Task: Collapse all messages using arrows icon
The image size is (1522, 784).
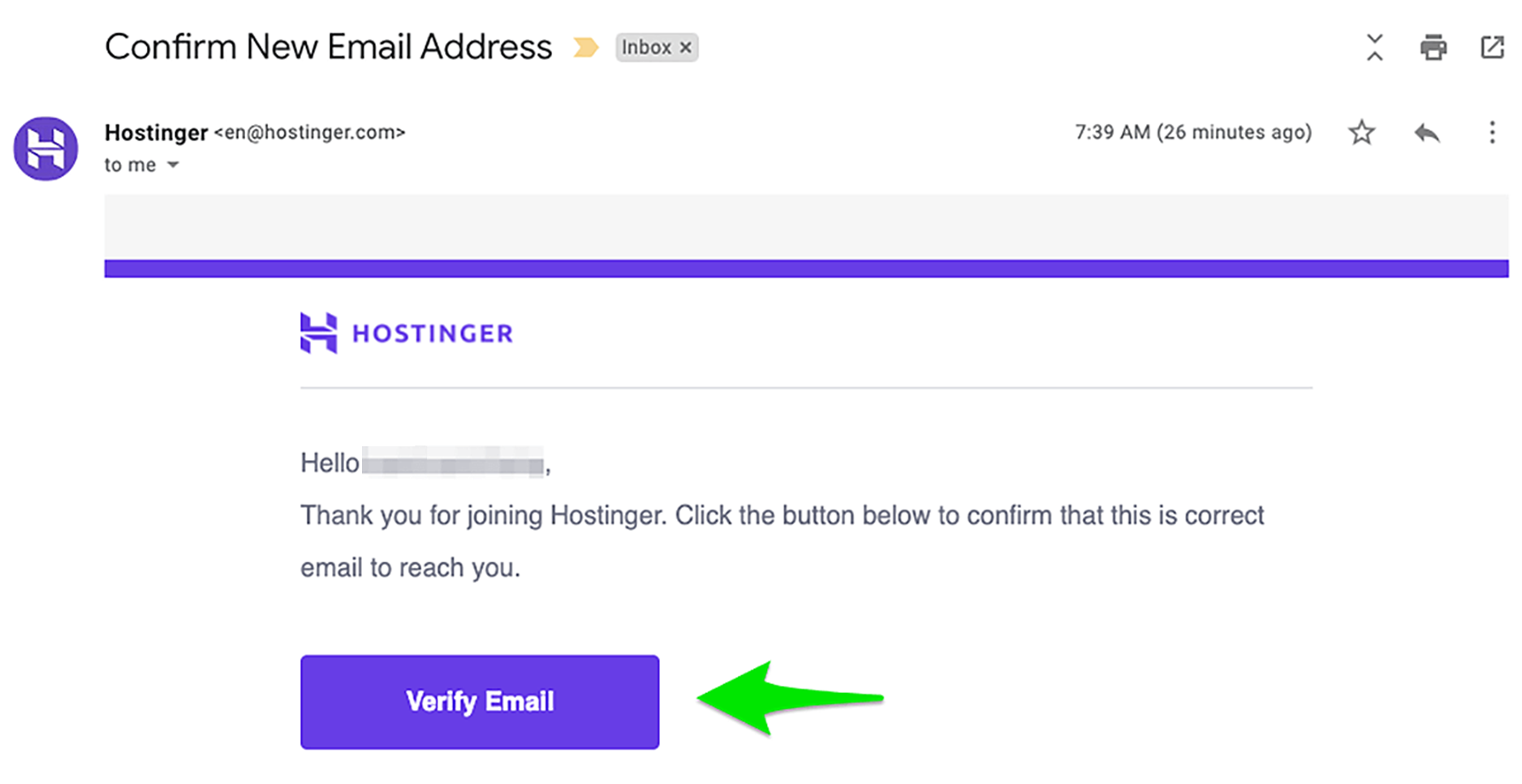Action: click(1374, 47)
